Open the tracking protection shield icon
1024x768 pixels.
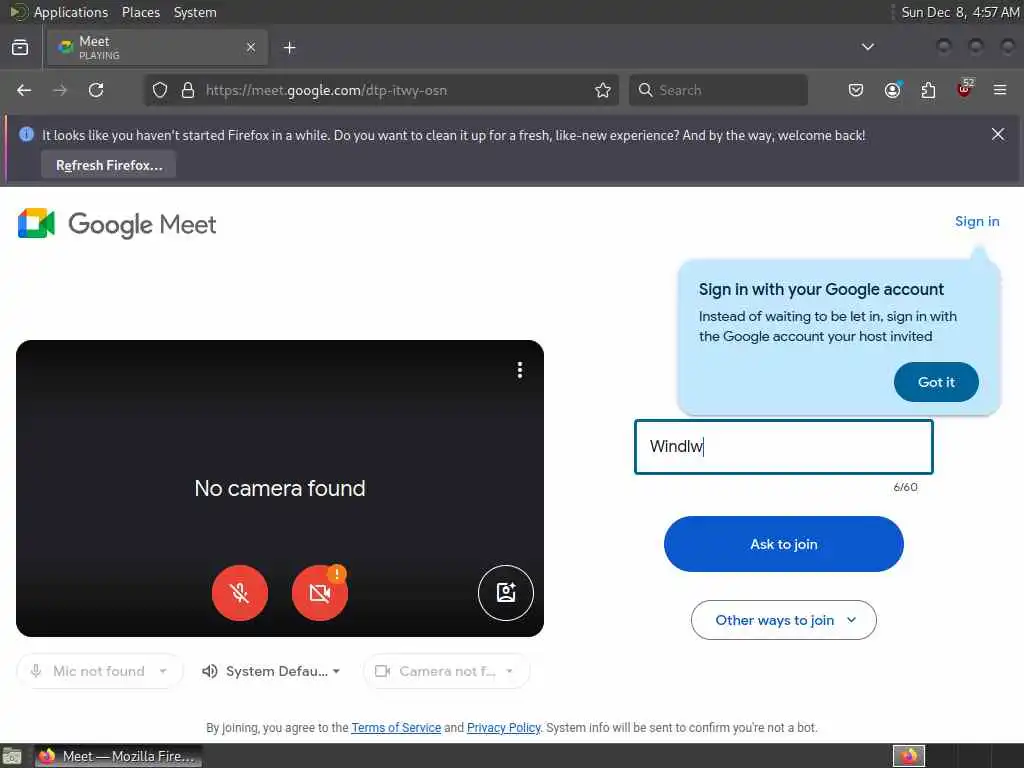(x=160, y=90)
